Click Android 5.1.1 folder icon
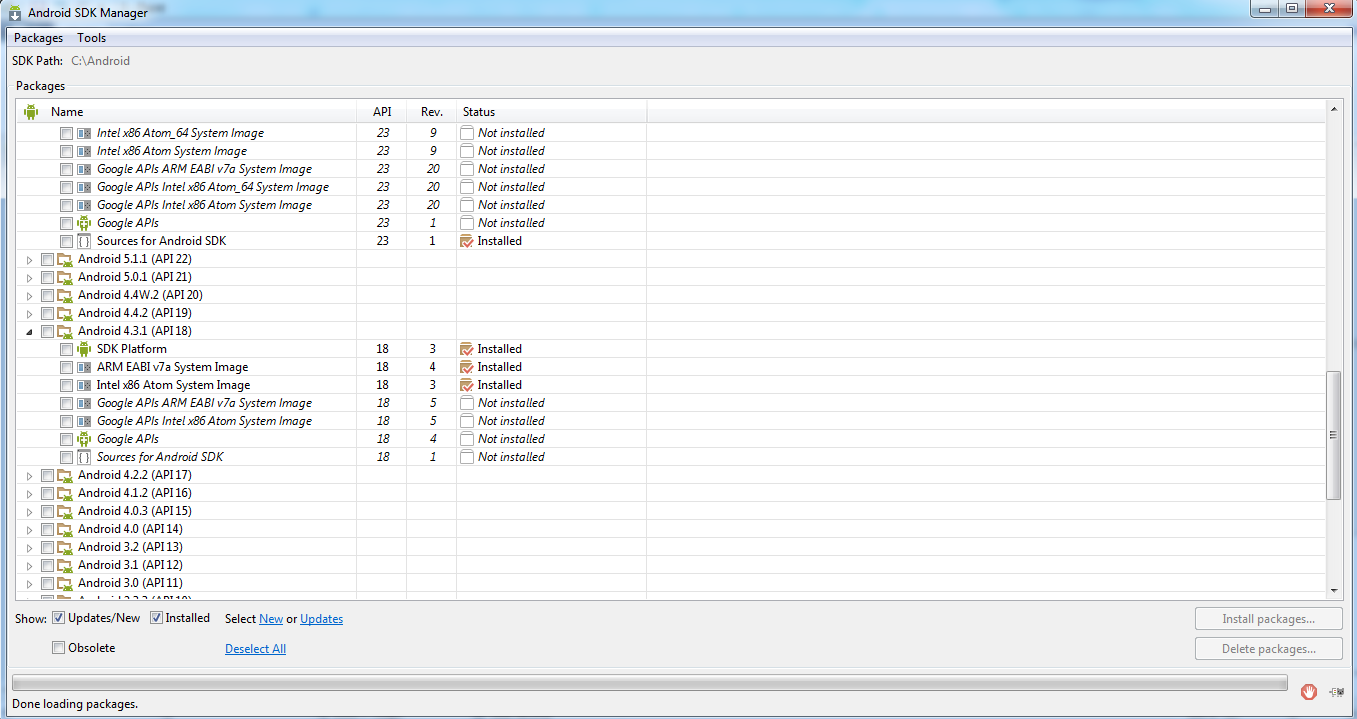Screen dimensions: 1357x719 [x=65, y=259]
